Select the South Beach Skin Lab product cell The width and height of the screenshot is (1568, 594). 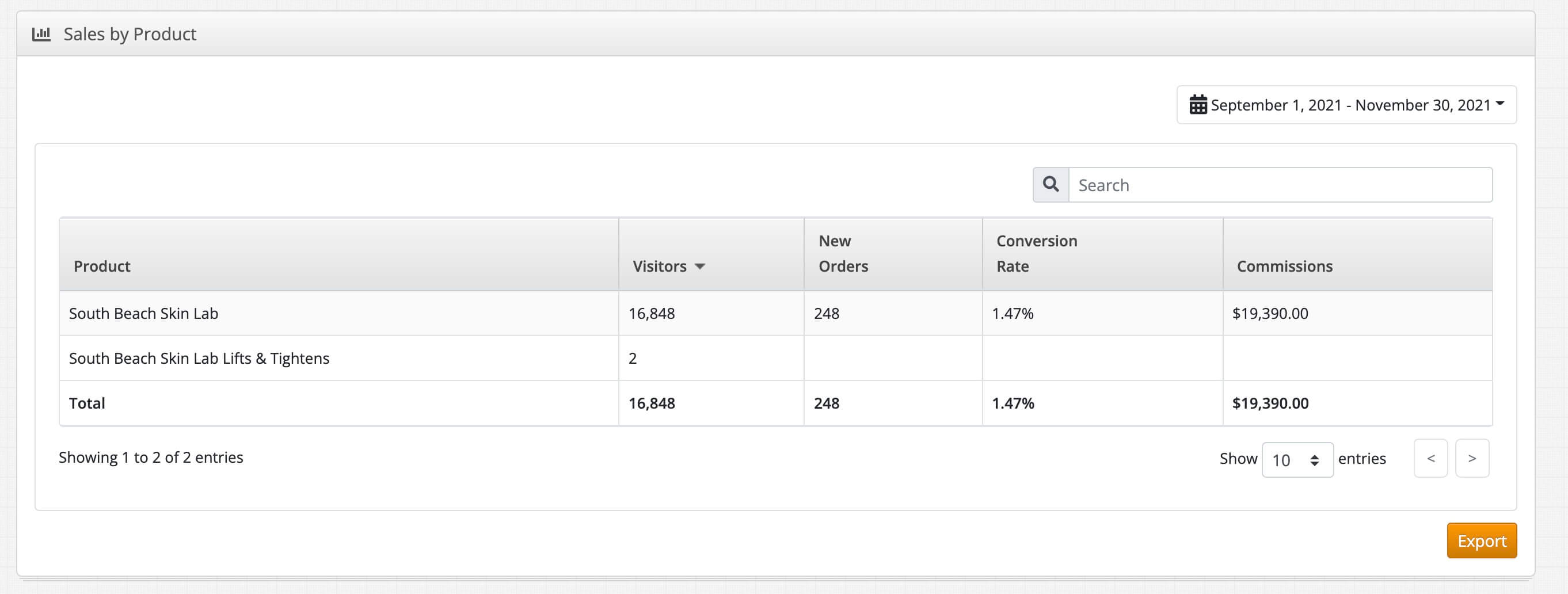coord(339,314)
